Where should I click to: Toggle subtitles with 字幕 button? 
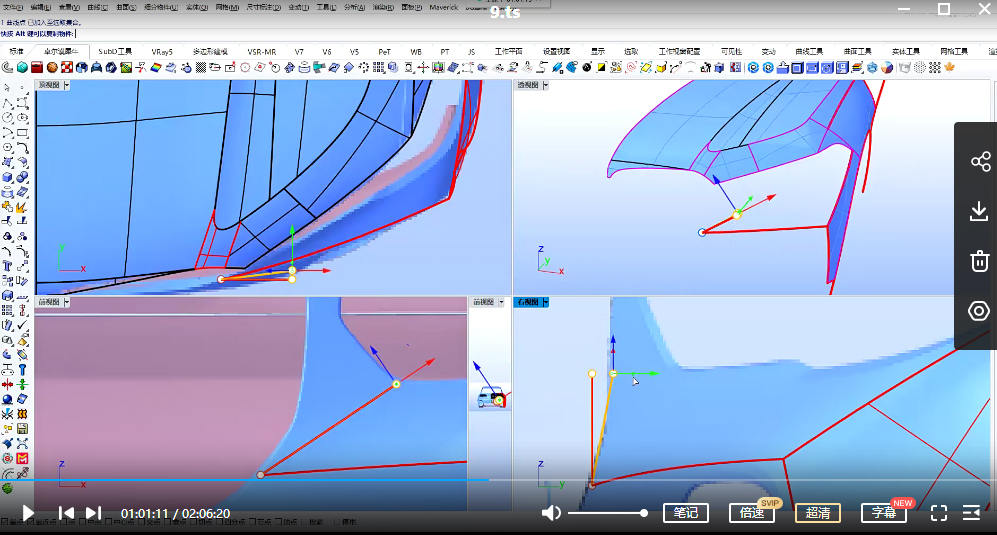(x=884, y=513)
